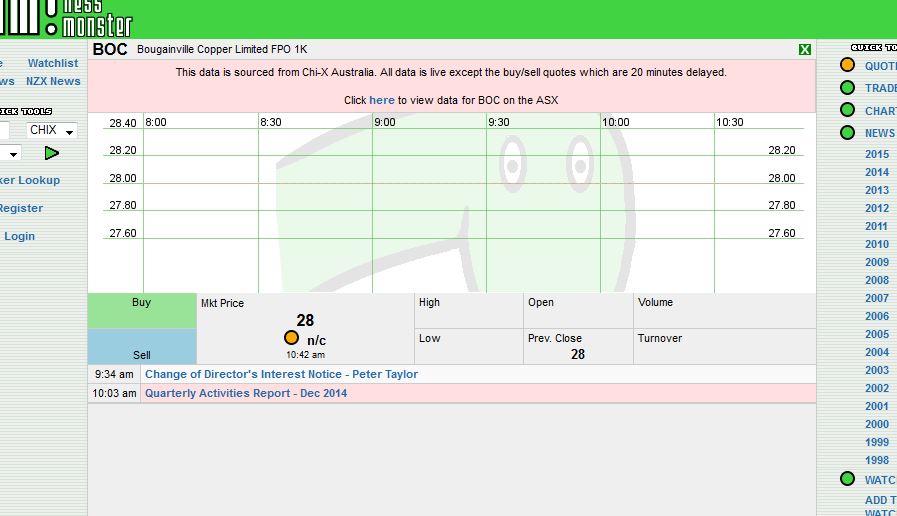This screenshot has height=516, width=897.
Task: Select news year 2004
Action: [877, 352]
